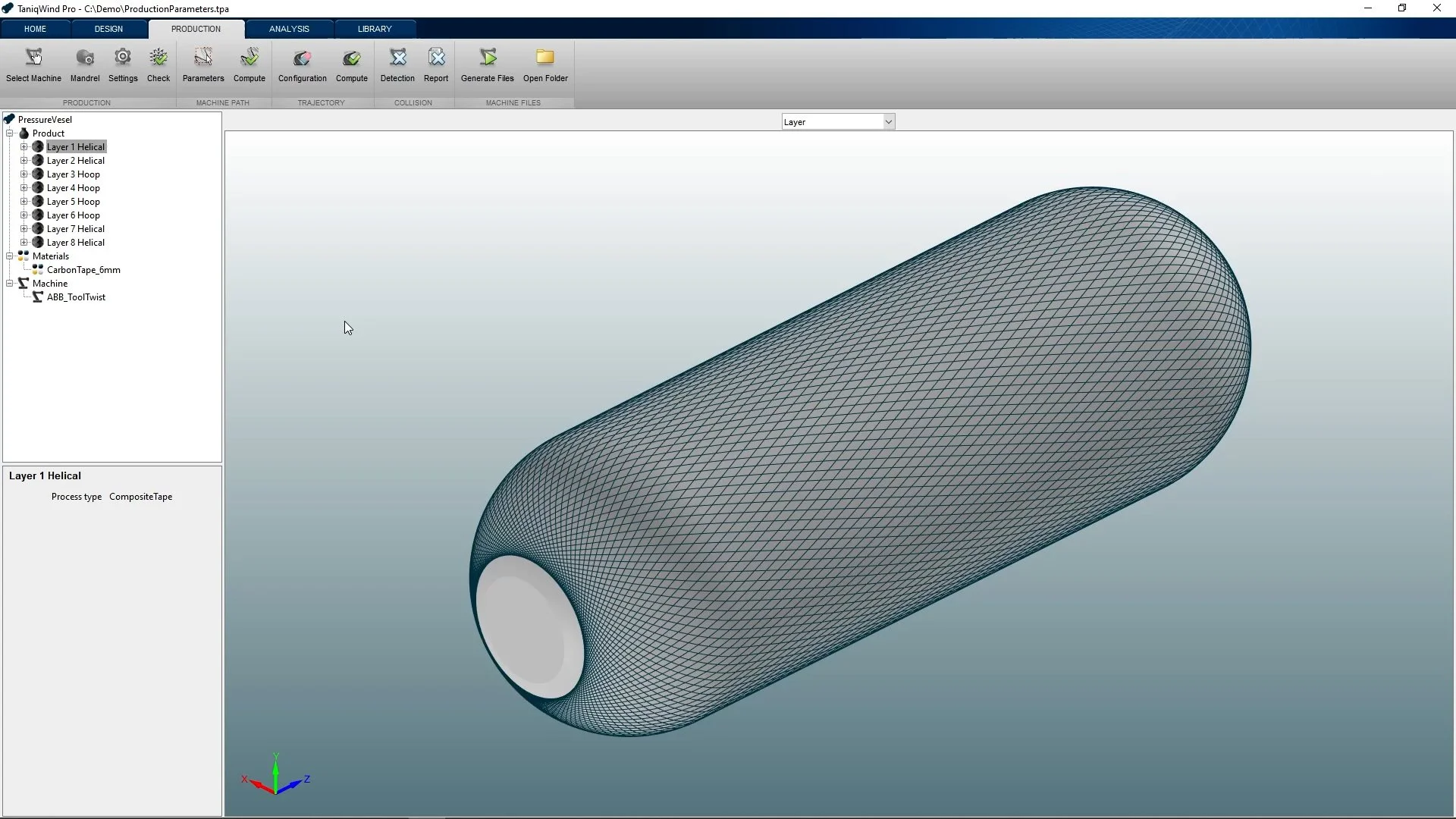The image size is (1456, 819).
Task: Switch to the ANALYSIS tab
Action: coord(289,29)
